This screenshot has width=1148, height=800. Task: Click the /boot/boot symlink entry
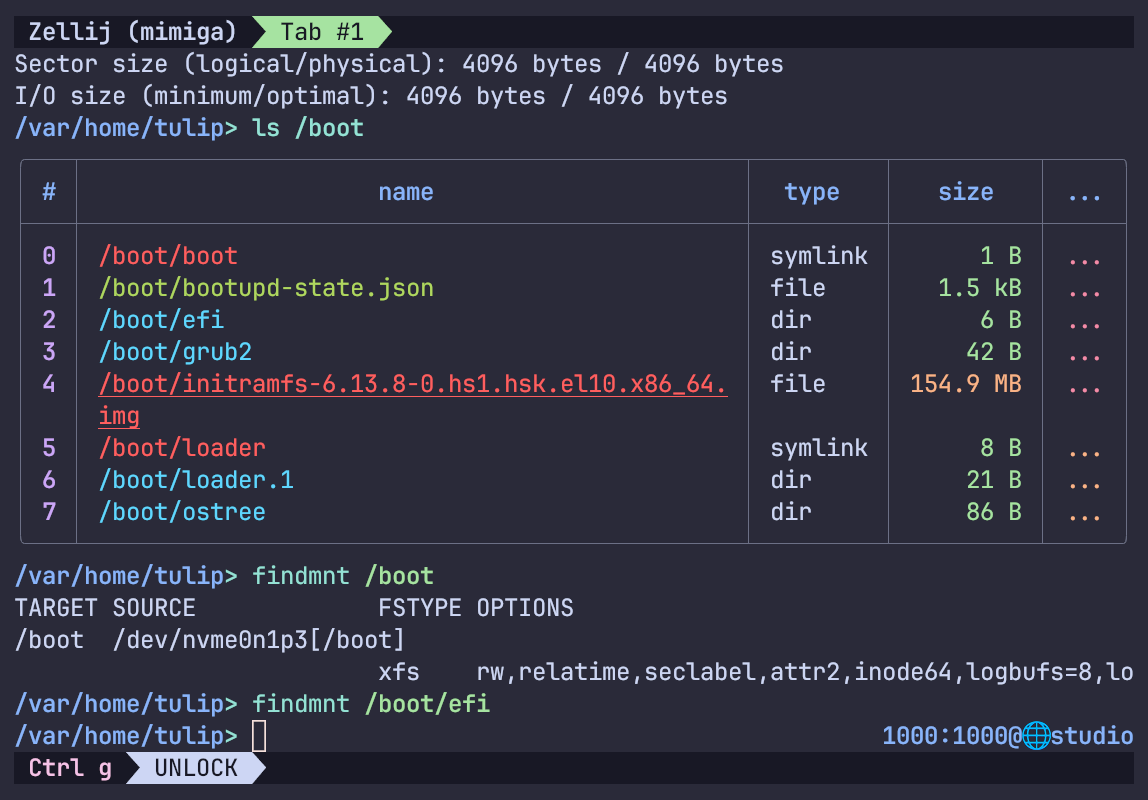168,256
